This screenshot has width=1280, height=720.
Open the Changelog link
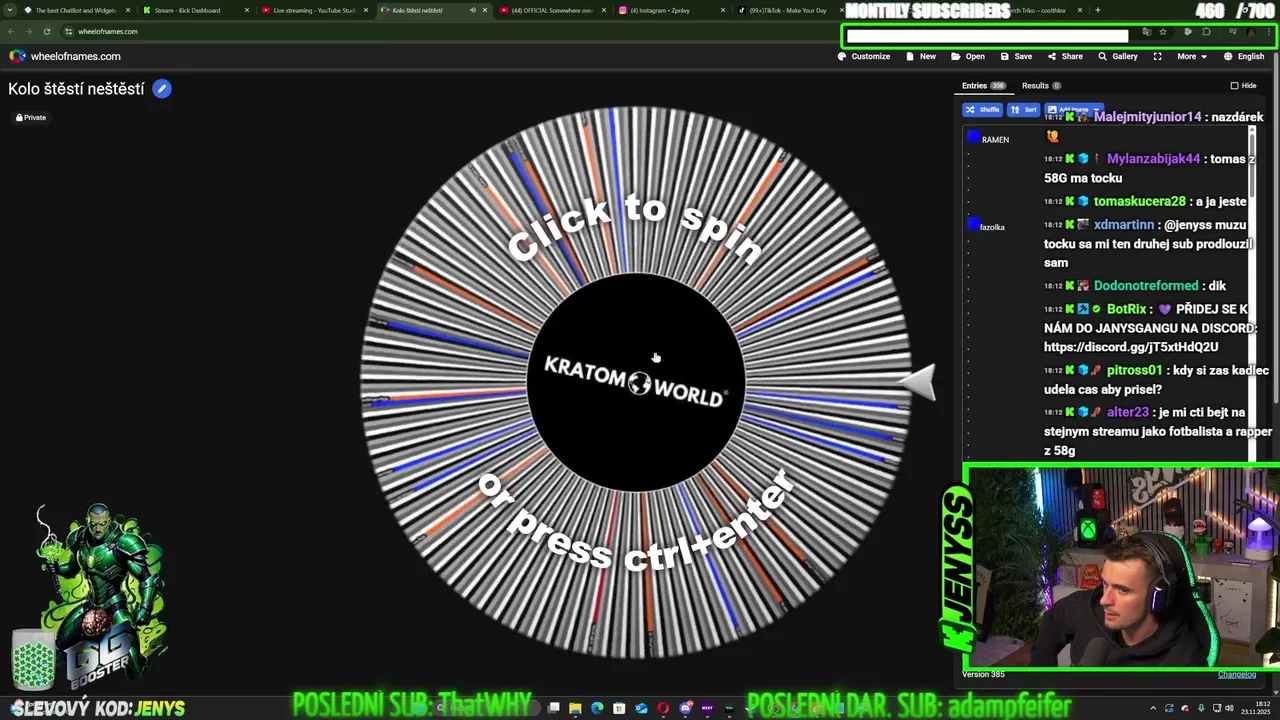(x=1236, y=674)
